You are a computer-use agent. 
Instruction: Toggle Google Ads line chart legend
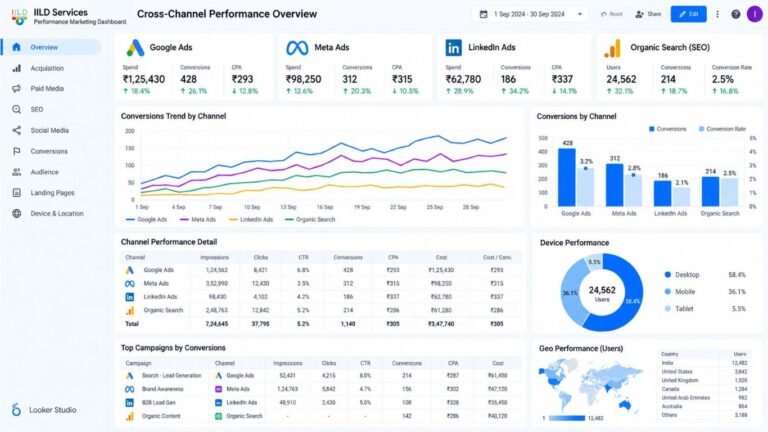(x=146, y=219)
